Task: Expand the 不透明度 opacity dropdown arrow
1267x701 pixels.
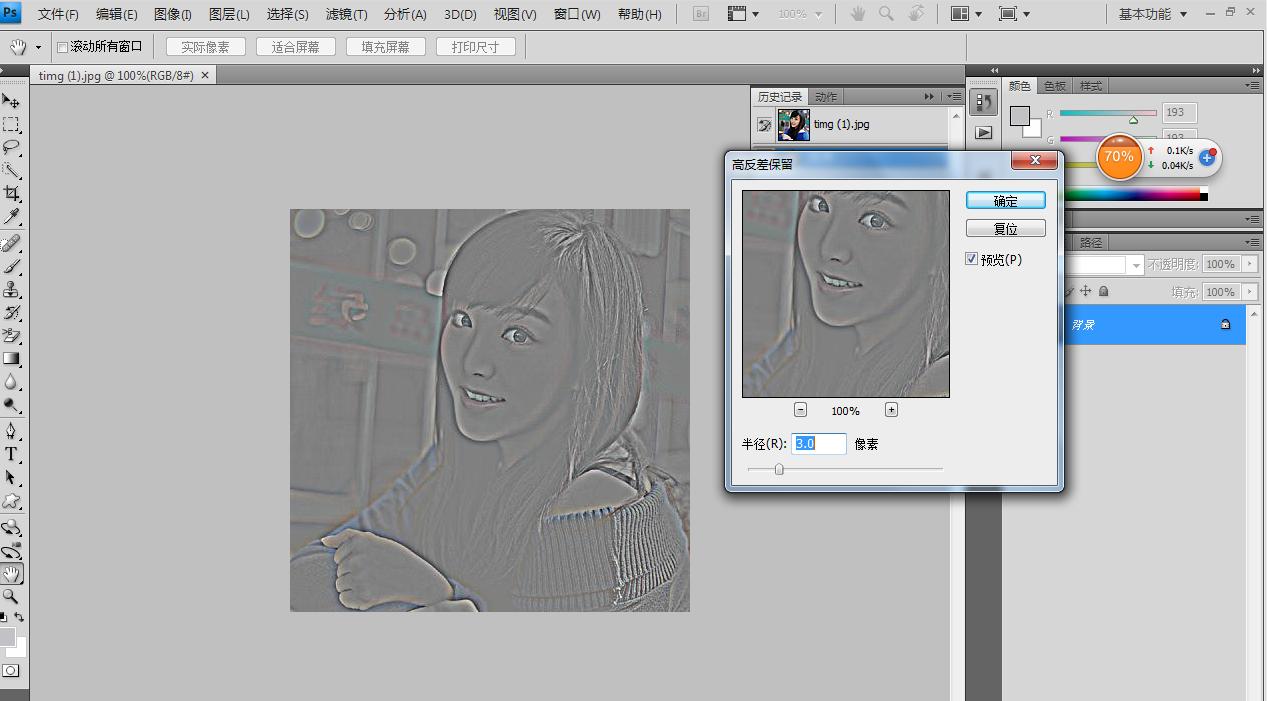Action: [x=1249, y=264]
